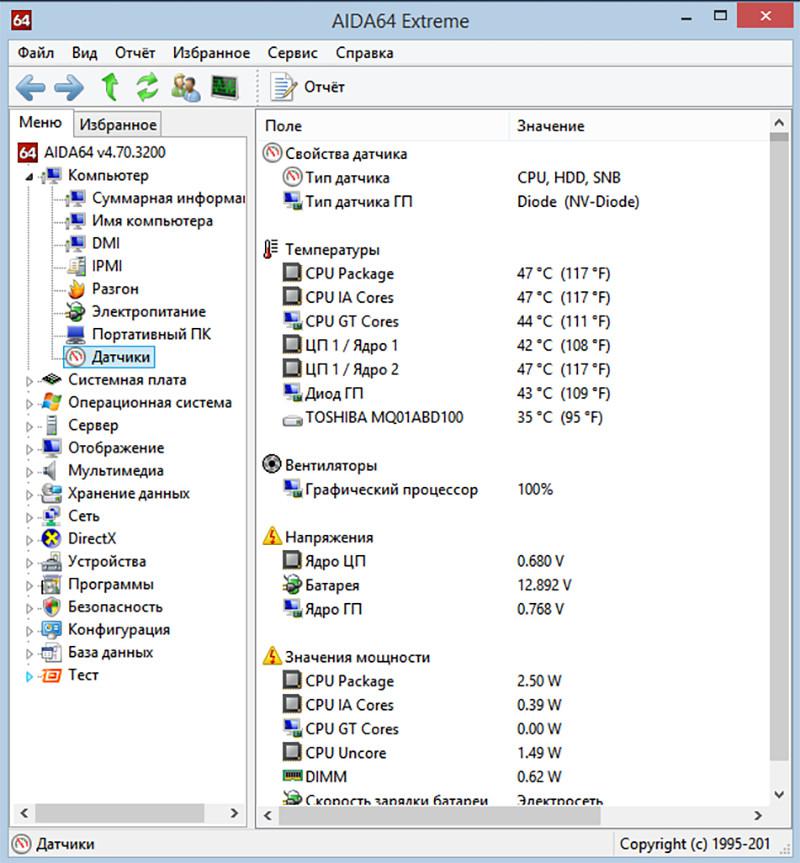Viewport: 800px width, 863px height.
Task: Switch to the Меню tab
Action: click(40, 122)
